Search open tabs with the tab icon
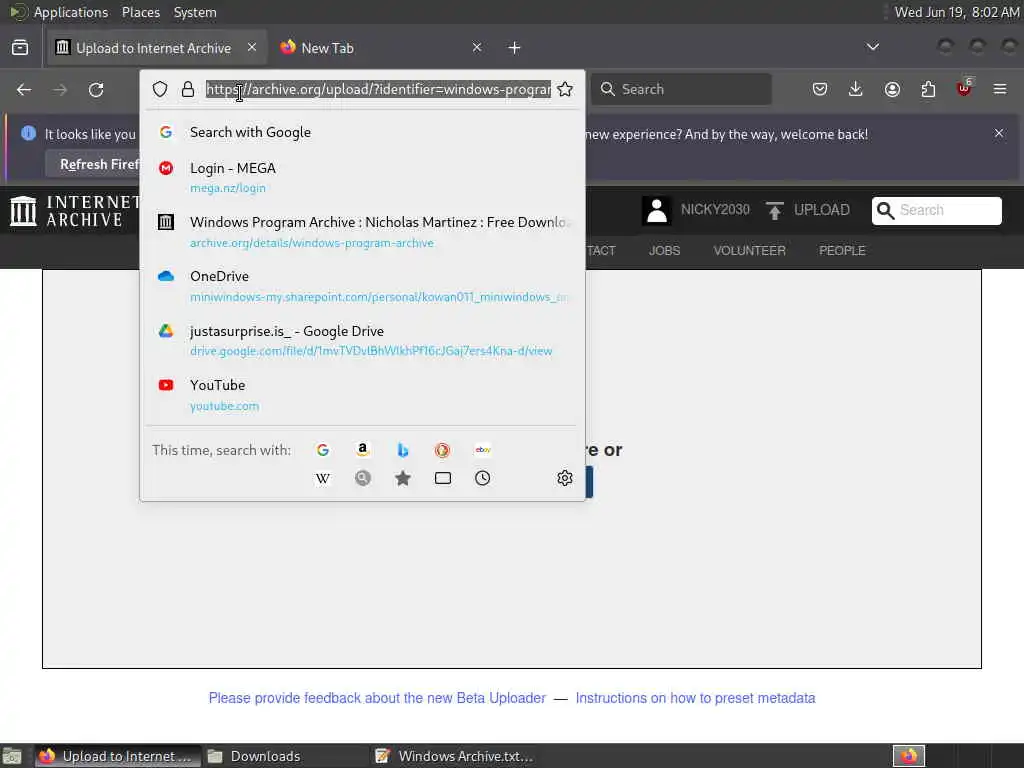Viewport: 1024px width, 768px height. (443, 478)
